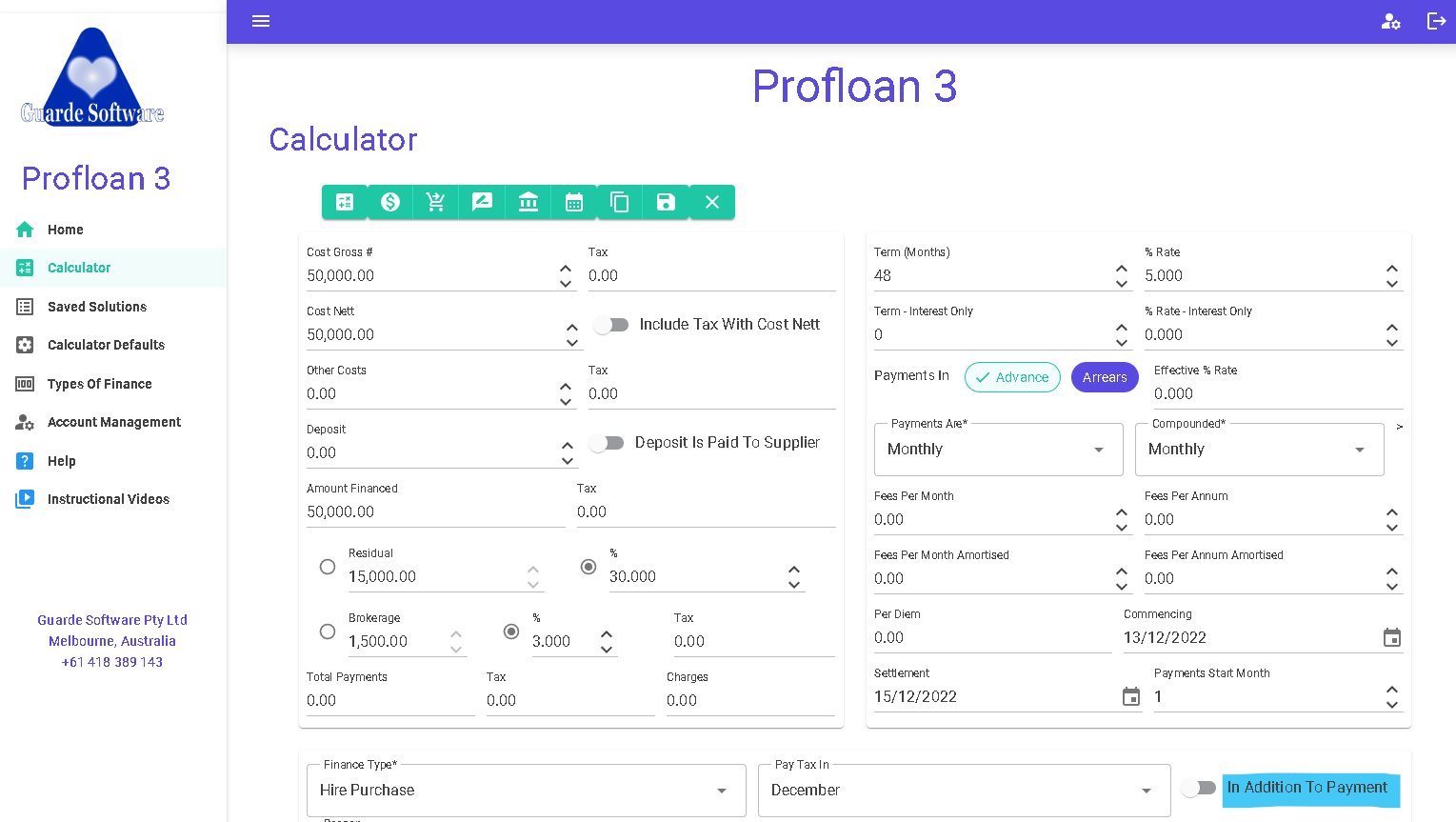The image size is (1456, 822).
Task: Click the Effective % Rate field
Action: click(1279, 394)
